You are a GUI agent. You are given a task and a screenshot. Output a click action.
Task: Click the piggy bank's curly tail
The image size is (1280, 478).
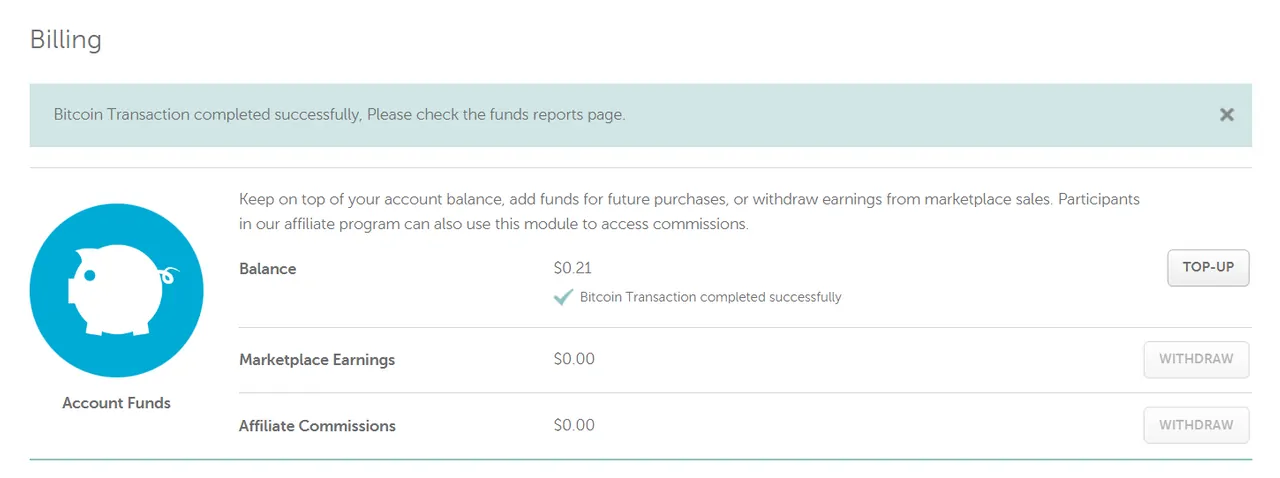click(169, 274)
